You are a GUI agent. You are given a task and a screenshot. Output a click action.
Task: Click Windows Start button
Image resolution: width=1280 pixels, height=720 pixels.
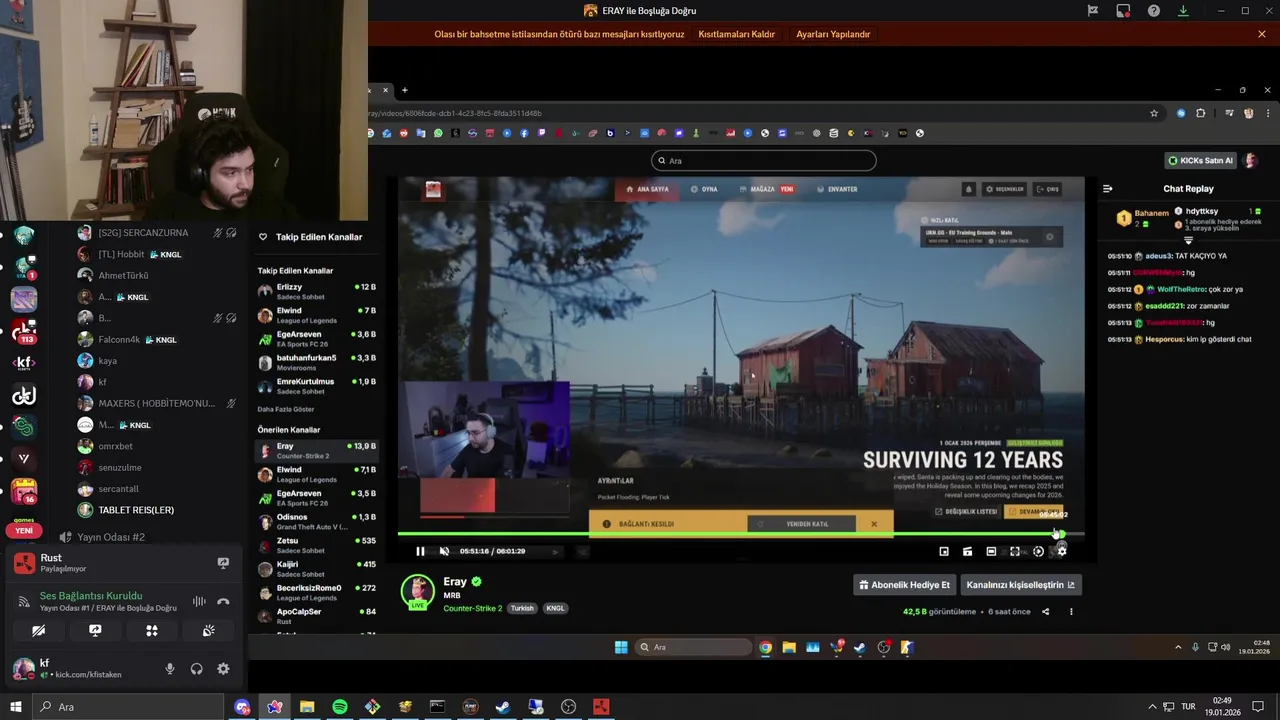coord(16,707)
